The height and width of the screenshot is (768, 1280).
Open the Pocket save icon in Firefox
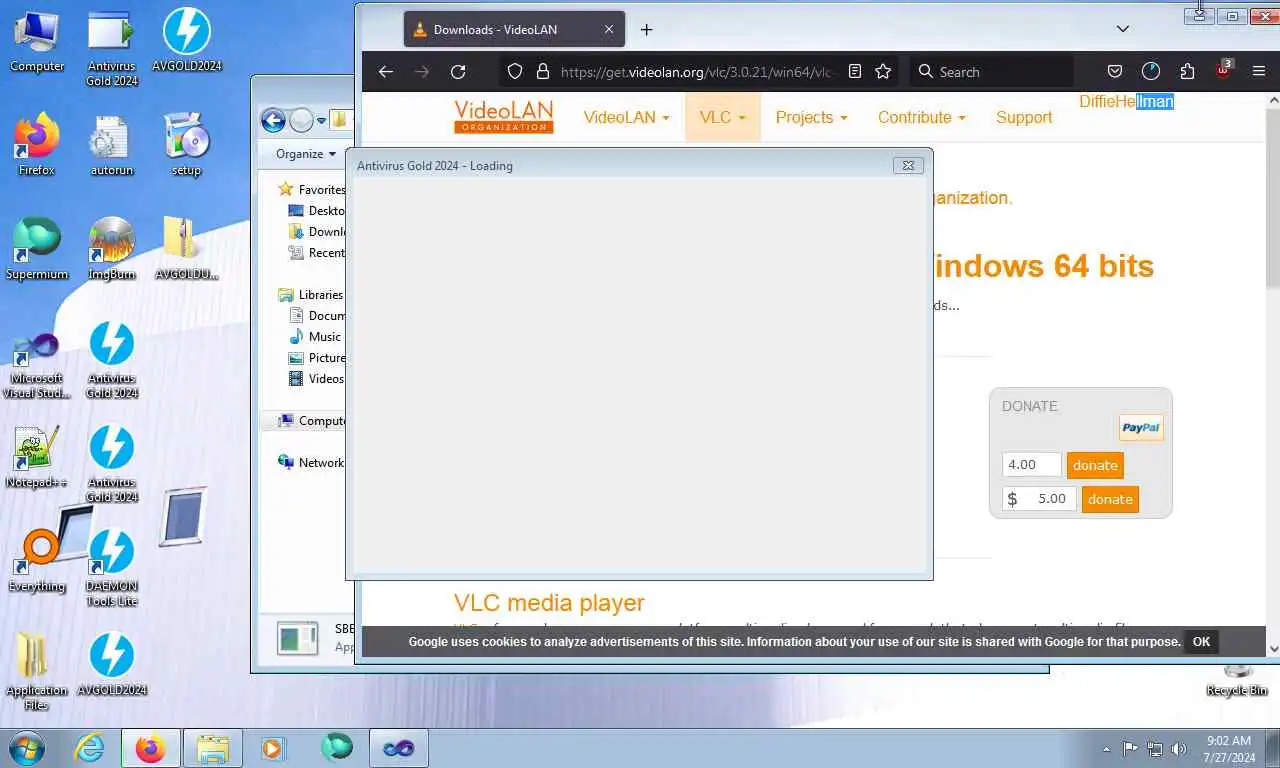click(x=1115, y=72)
